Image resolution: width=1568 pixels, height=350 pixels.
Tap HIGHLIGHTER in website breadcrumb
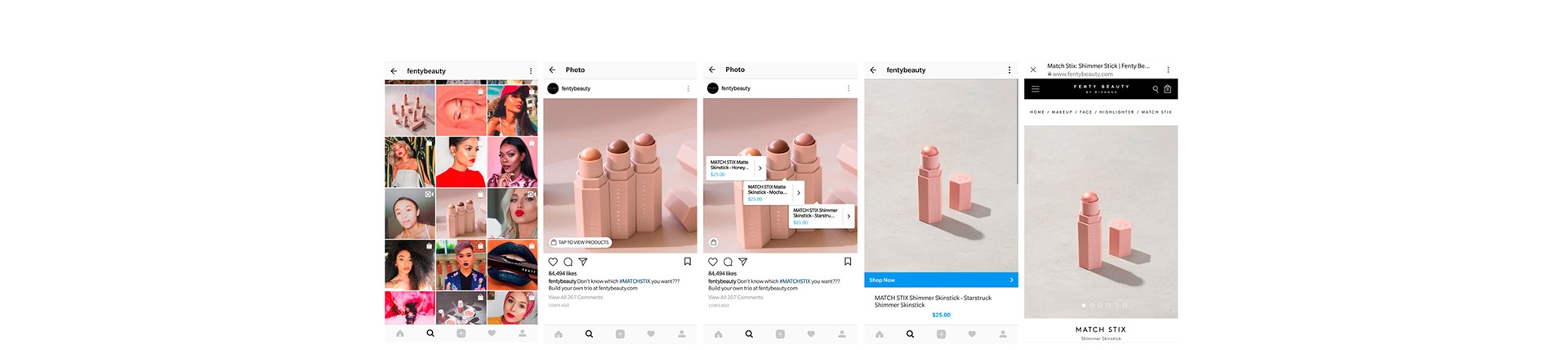[1116, 112]
